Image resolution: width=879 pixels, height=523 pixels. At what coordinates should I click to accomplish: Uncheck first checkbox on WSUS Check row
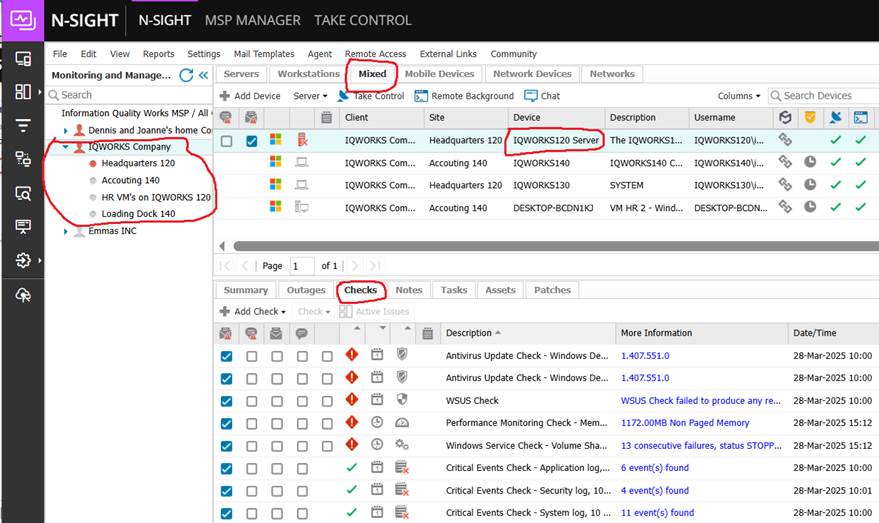226,400
